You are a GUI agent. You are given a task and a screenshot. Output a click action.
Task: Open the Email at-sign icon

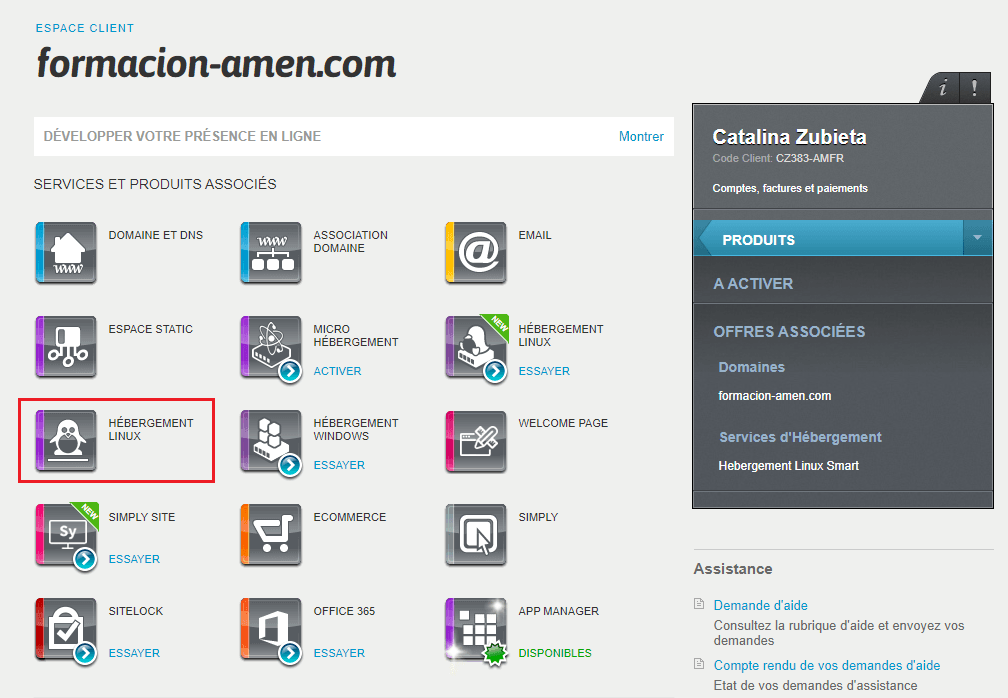476,253
